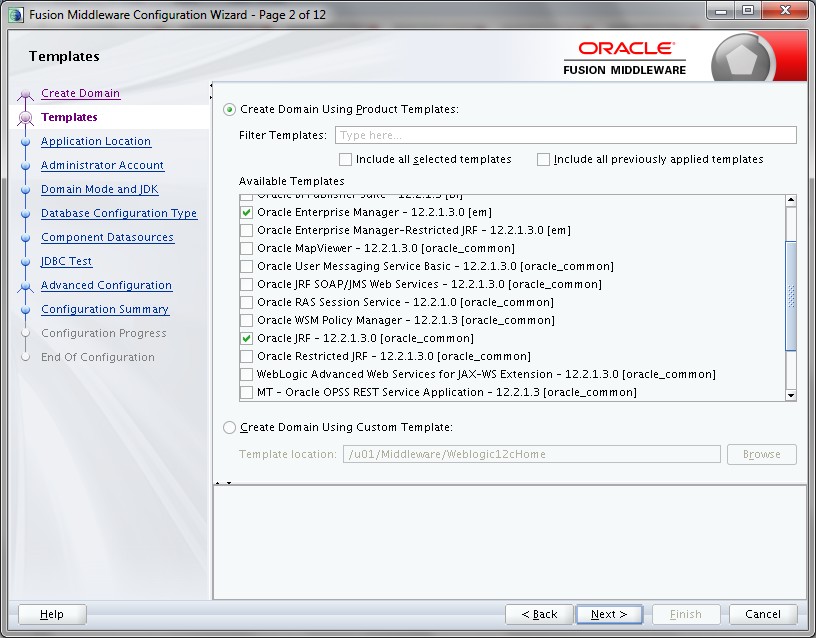
Task: Click the Template location text field
Action: coord(531,454)
